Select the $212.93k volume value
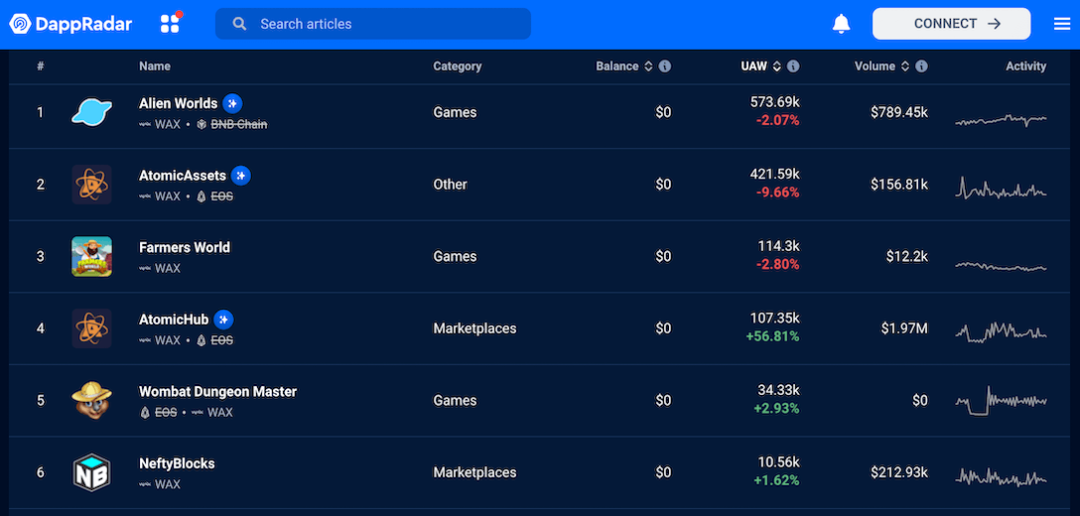This screenshot has height=516, width=1080. pyautogui.click(x=899, y=472)
